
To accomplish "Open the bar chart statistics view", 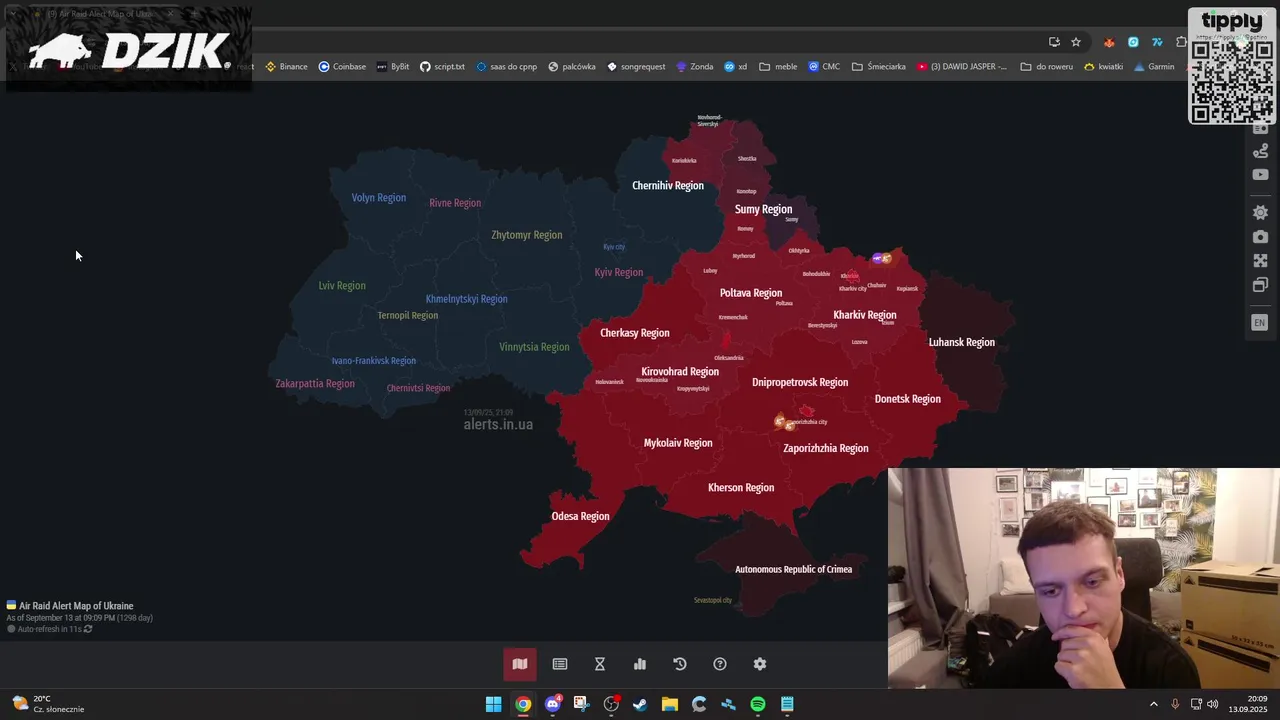I will tap(640, 664).
